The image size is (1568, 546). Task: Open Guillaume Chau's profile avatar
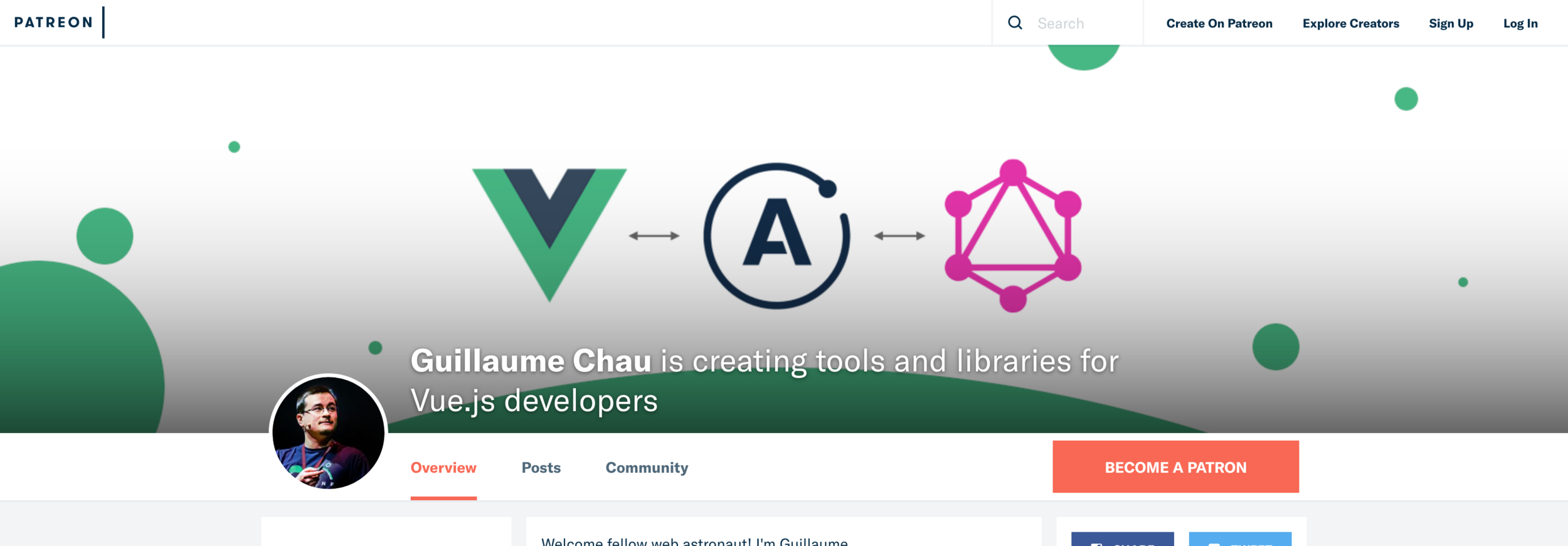coord(329,433)
